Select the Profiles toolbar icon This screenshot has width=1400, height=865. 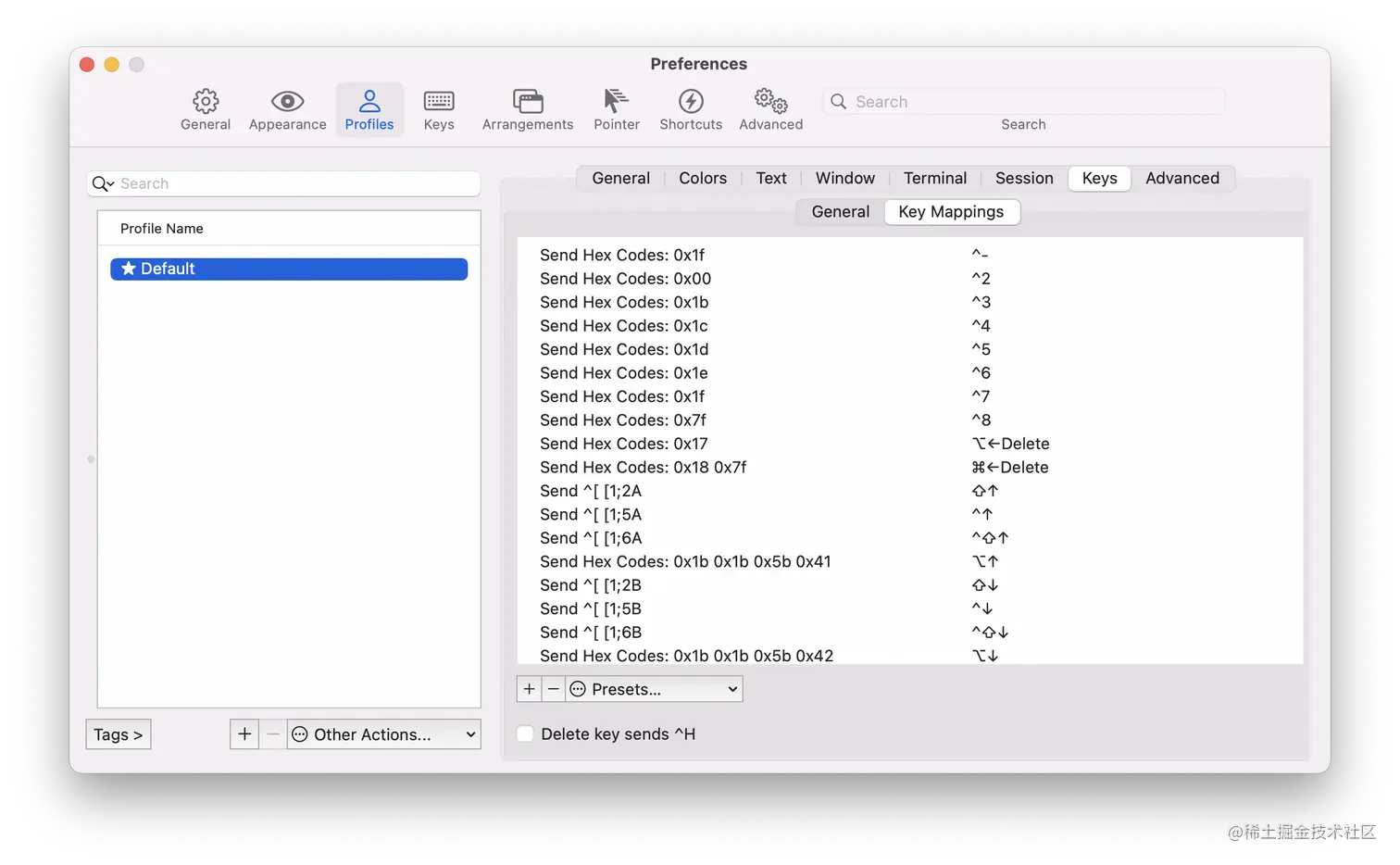tap(369, 110)
